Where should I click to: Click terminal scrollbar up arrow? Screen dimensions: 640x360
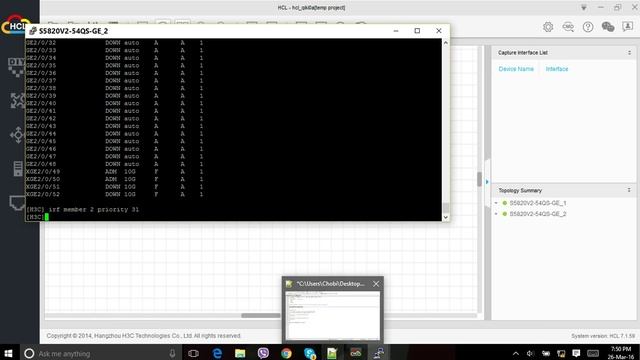446,43
